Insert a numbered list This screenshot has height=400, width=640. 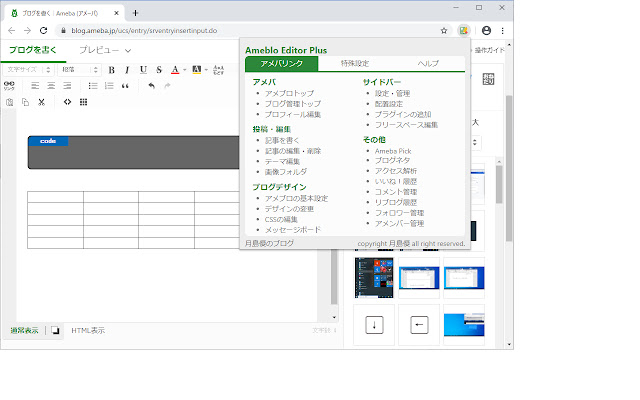[x=109, y=86]
